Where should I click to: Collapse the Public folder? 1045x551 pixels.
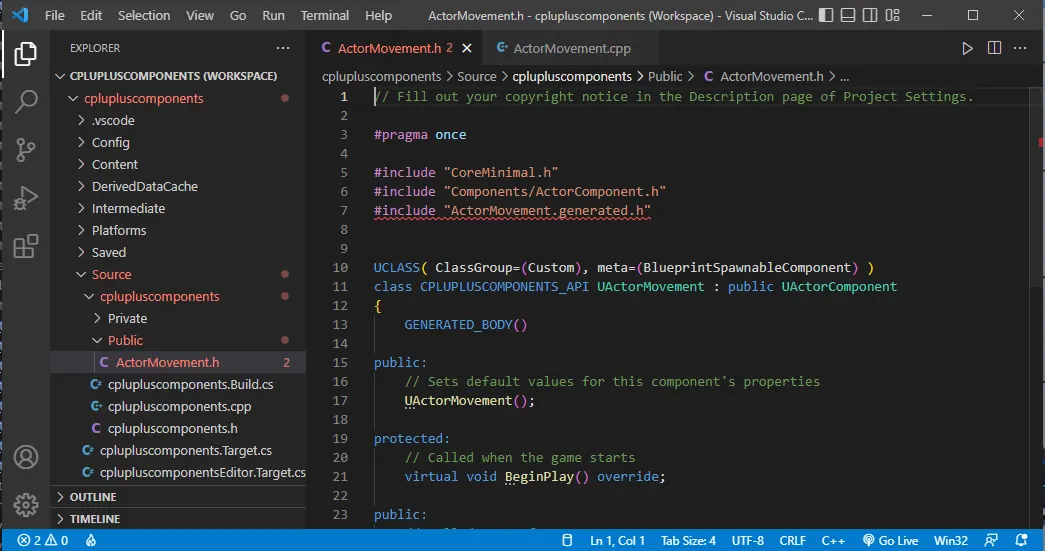179,340
